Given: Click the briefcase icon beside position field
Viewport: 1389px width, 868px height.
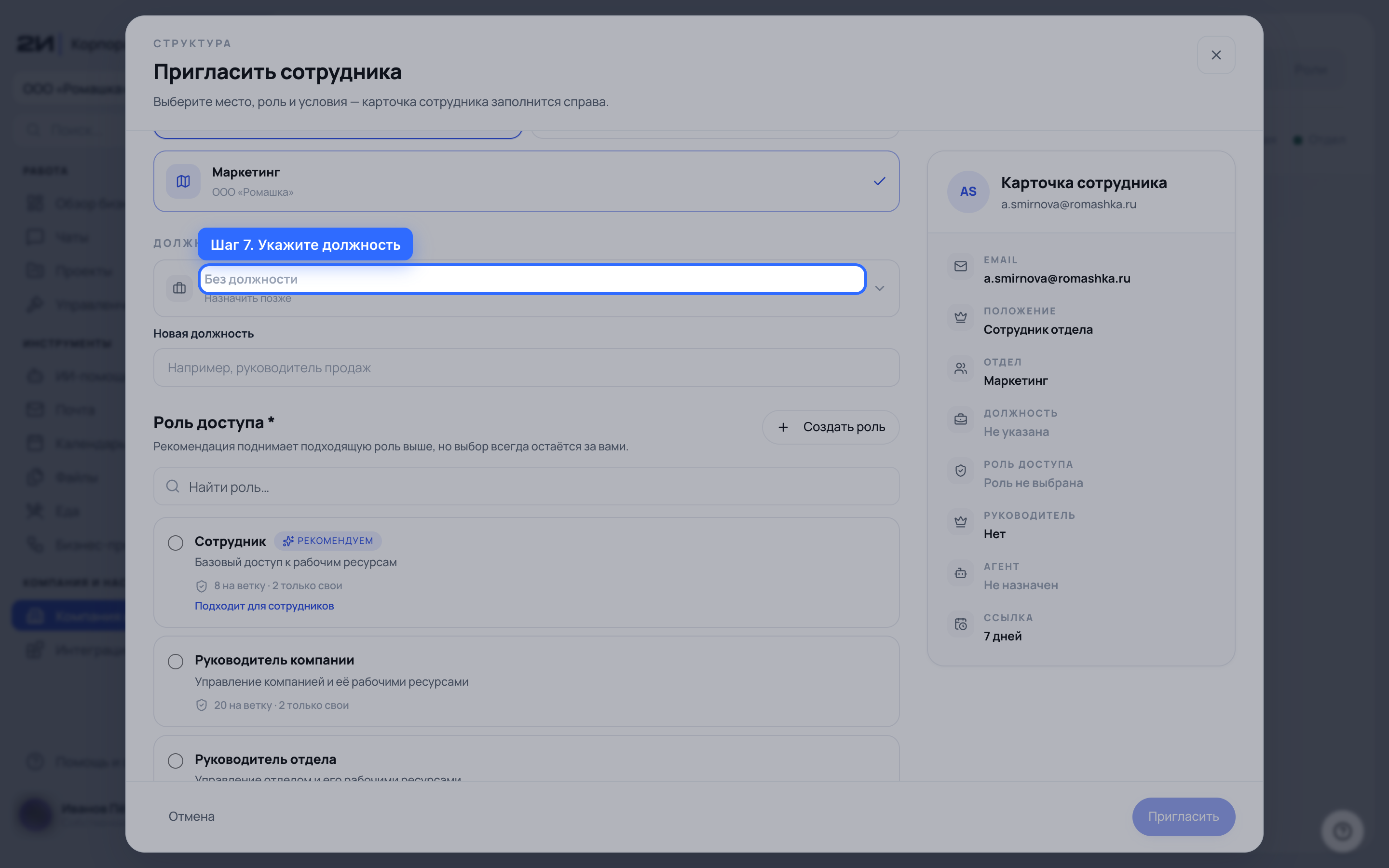Looking at the screenshot, I should coord(179,288).
